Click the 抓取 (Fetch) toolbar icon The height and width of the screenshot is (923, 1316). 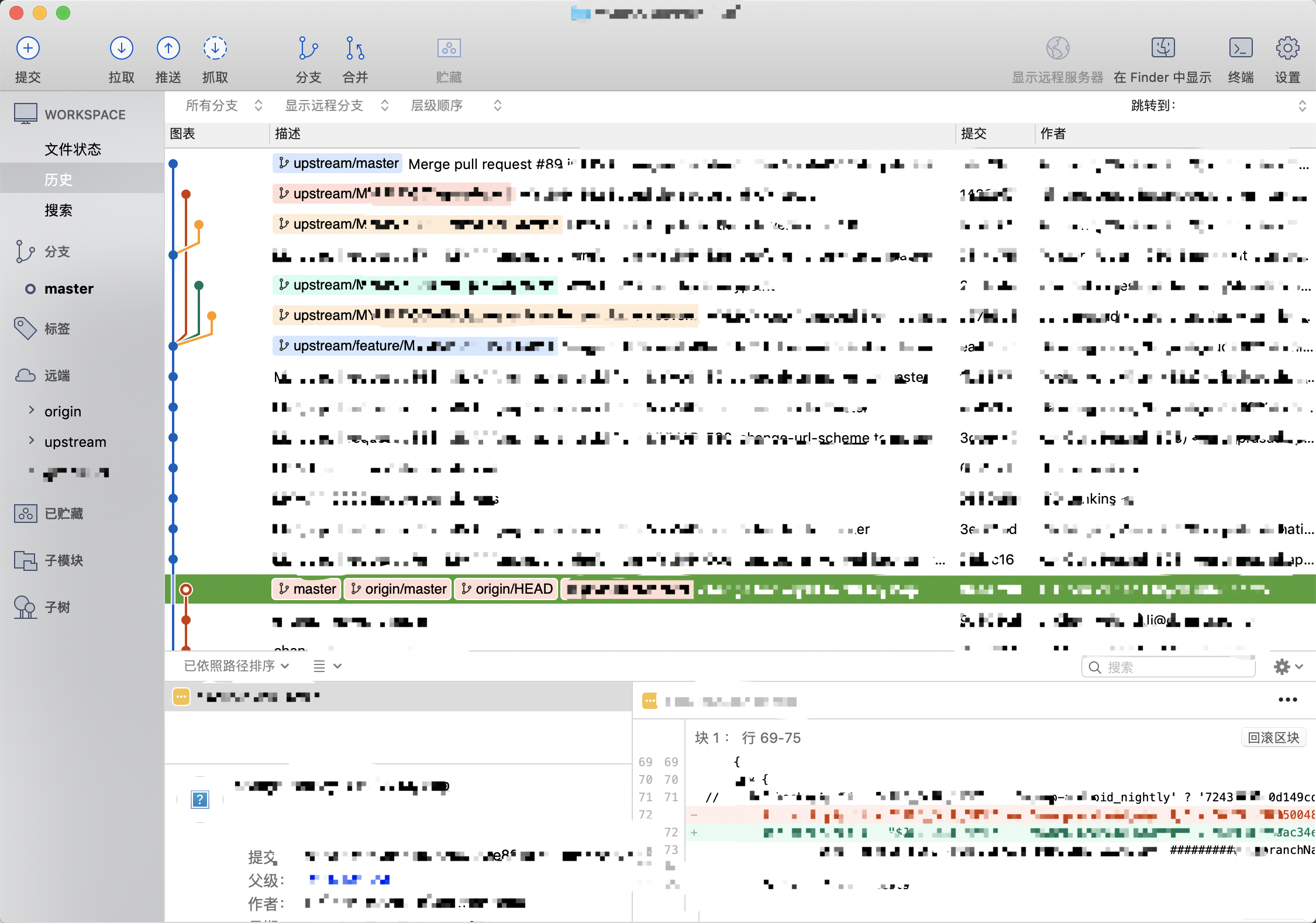(215, 49)
